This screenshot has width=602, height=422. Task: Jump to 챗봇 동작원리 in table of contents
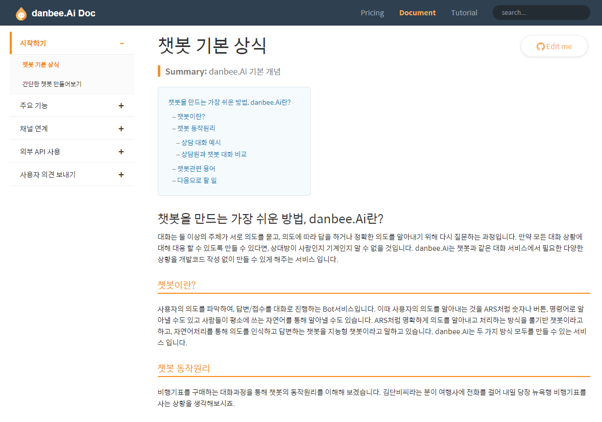coord(196,128)
